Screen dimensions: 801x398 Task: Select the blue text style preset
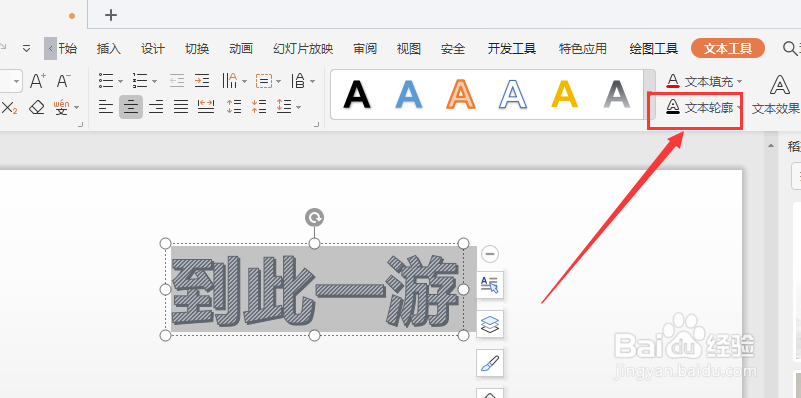[409, 95]
